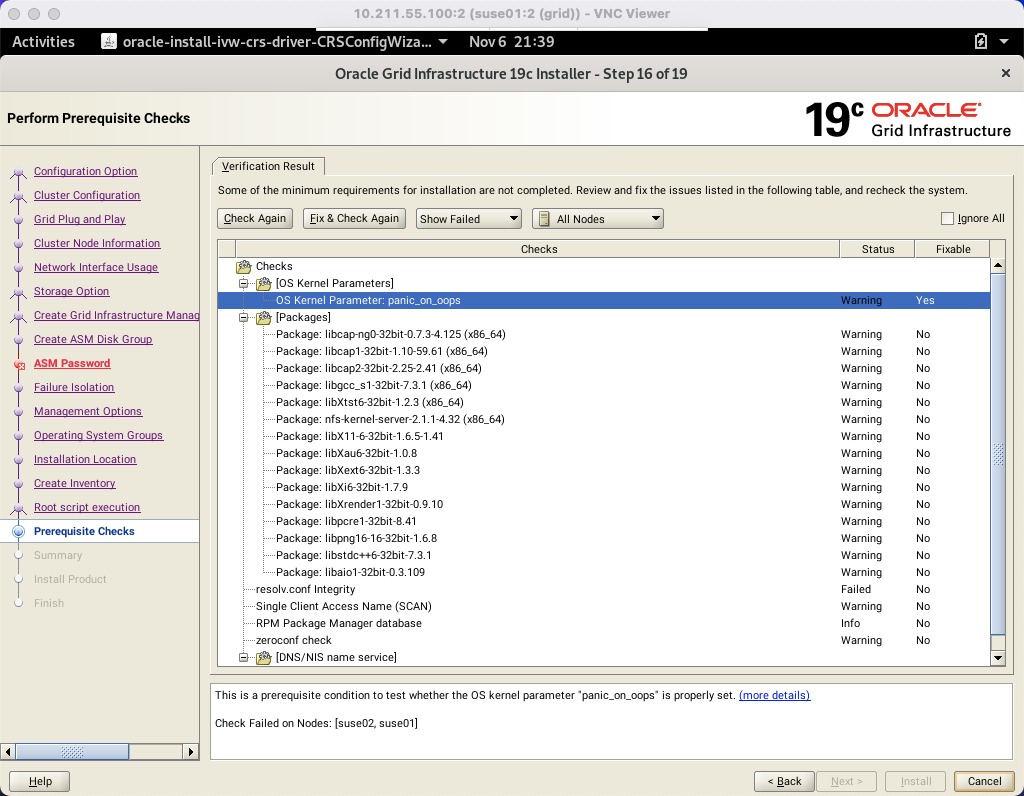This screenshot has width=1024, height=796.
Task: Open the Activities overview
Action: click(43, 42)
